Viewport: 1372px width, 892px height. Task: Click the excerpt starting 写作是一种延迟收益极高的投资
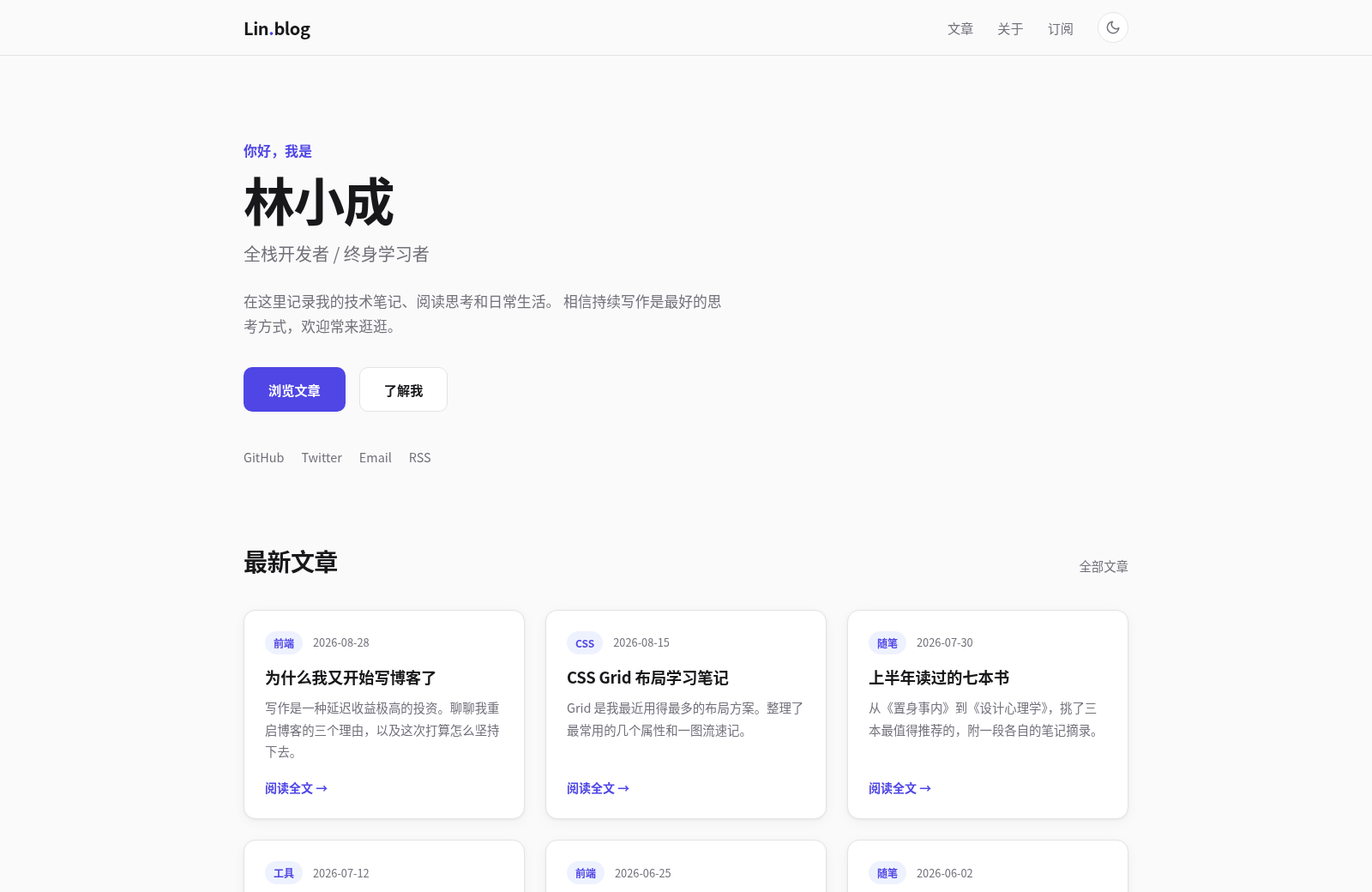382,730
